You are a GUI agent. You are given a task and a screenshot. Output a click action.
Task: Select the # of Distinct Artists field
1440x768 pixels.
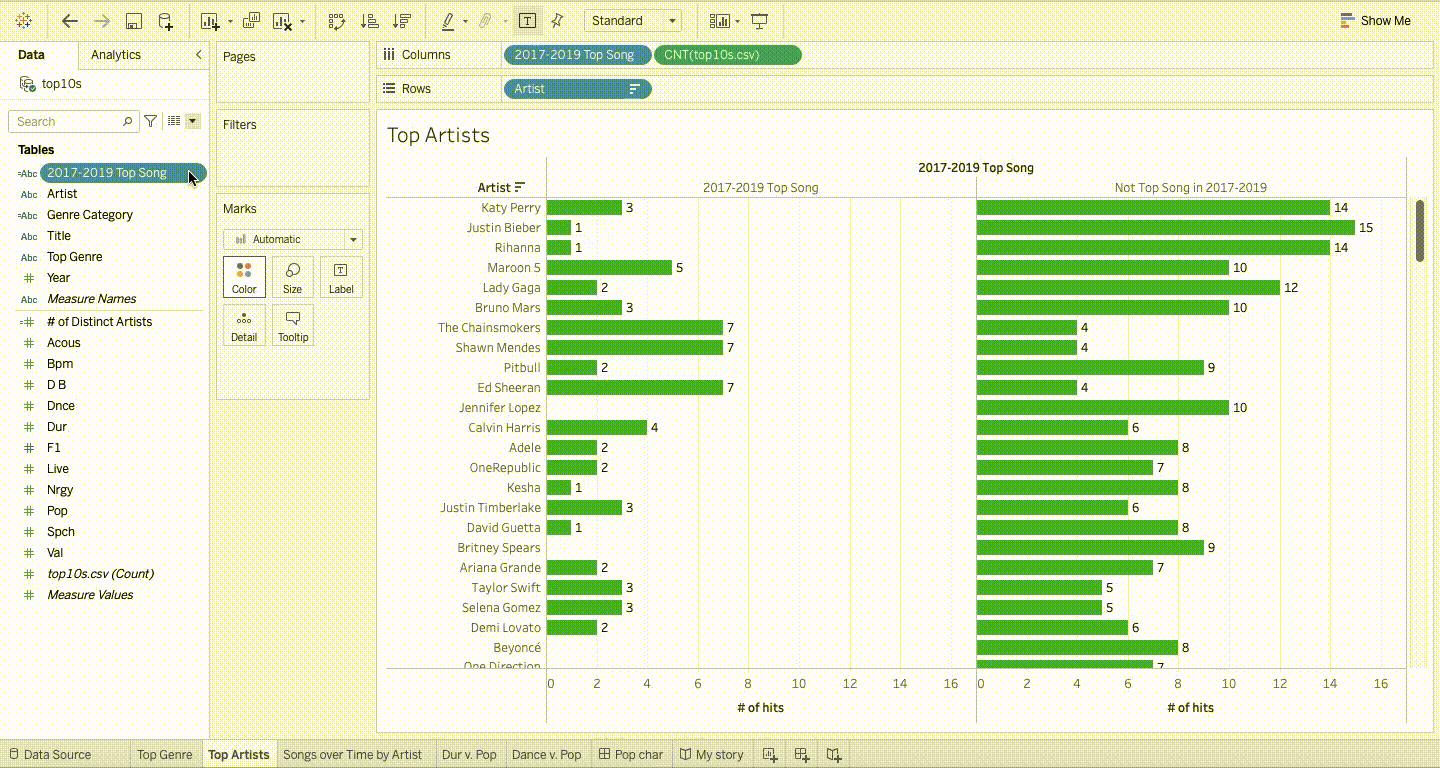[x=100, y=322]
